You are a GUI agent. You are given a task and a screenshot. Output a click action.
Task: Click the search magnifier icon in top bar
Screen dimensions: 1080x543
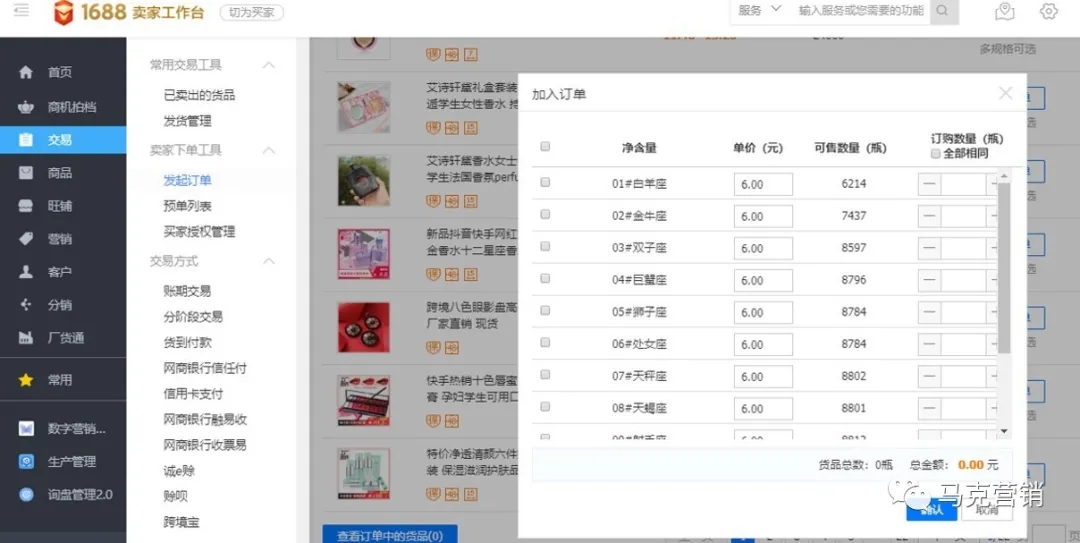click(x=943, y=11)
